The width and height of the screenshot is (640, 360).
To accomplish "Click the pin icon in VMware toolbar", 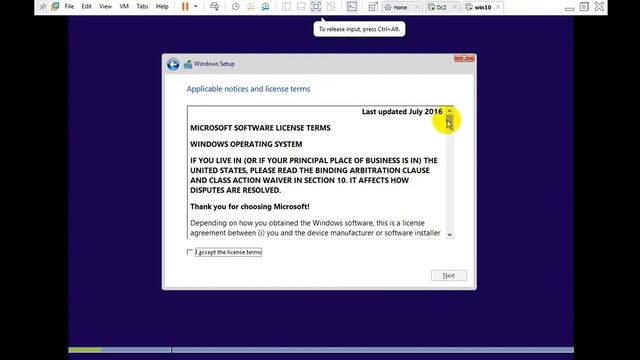I will click(42, 7).
